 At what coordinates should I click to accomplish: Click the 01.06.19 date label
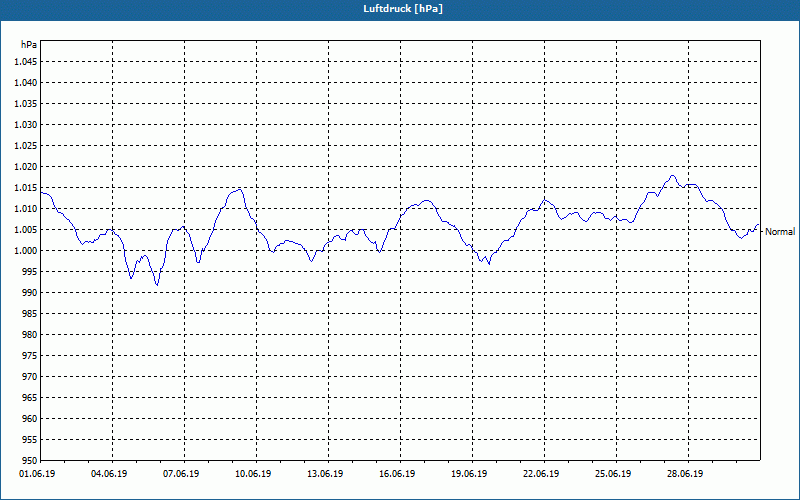37,474
